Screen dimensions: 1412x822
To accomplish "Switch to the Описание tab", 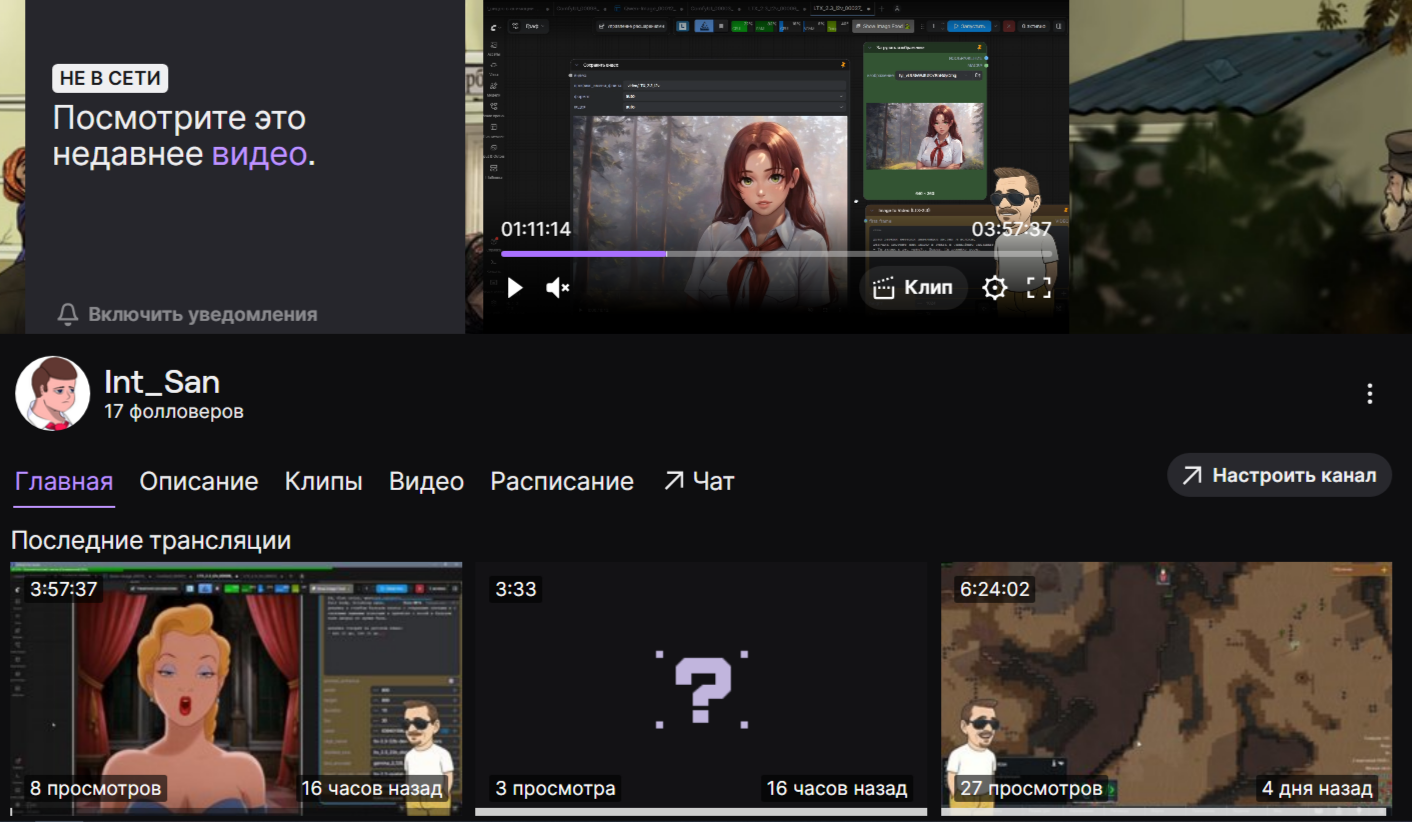I will [x=199, y=481].
